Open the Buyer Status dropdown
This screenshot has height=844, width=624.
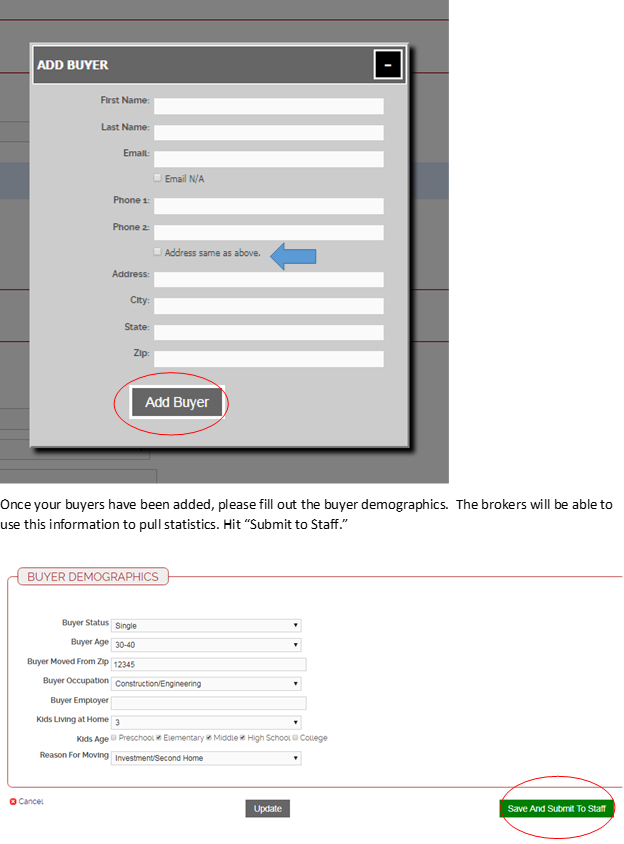[x=206, y=626]
